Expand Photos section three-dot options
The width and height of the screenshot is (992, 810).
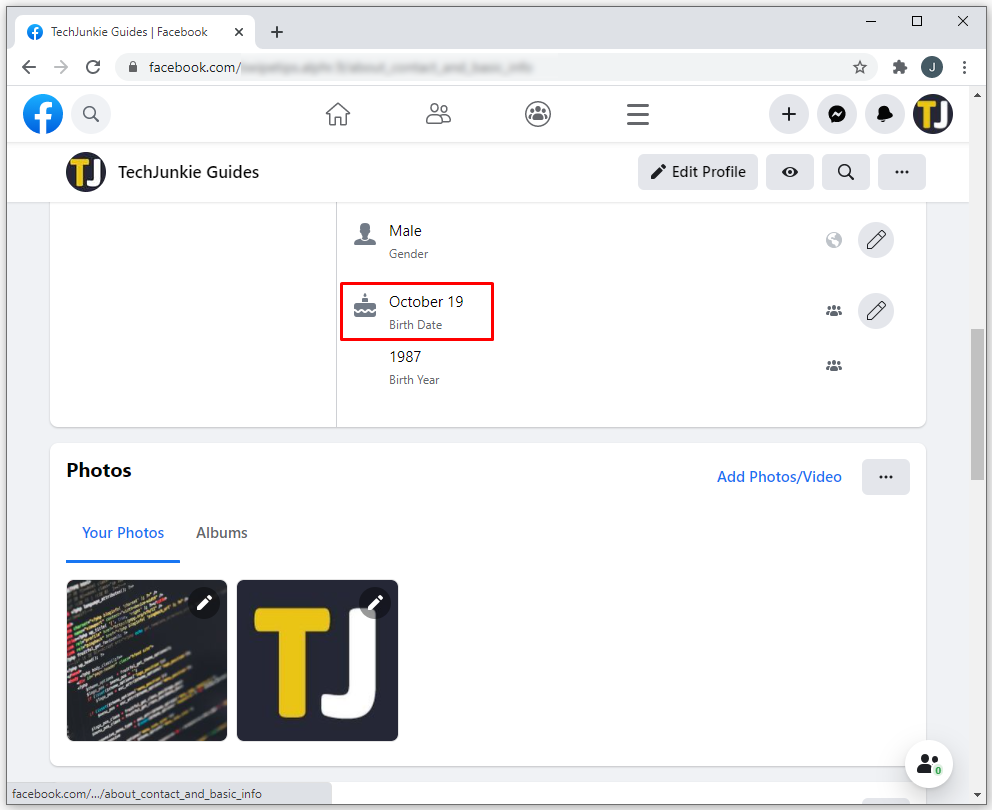coord(885,477)
